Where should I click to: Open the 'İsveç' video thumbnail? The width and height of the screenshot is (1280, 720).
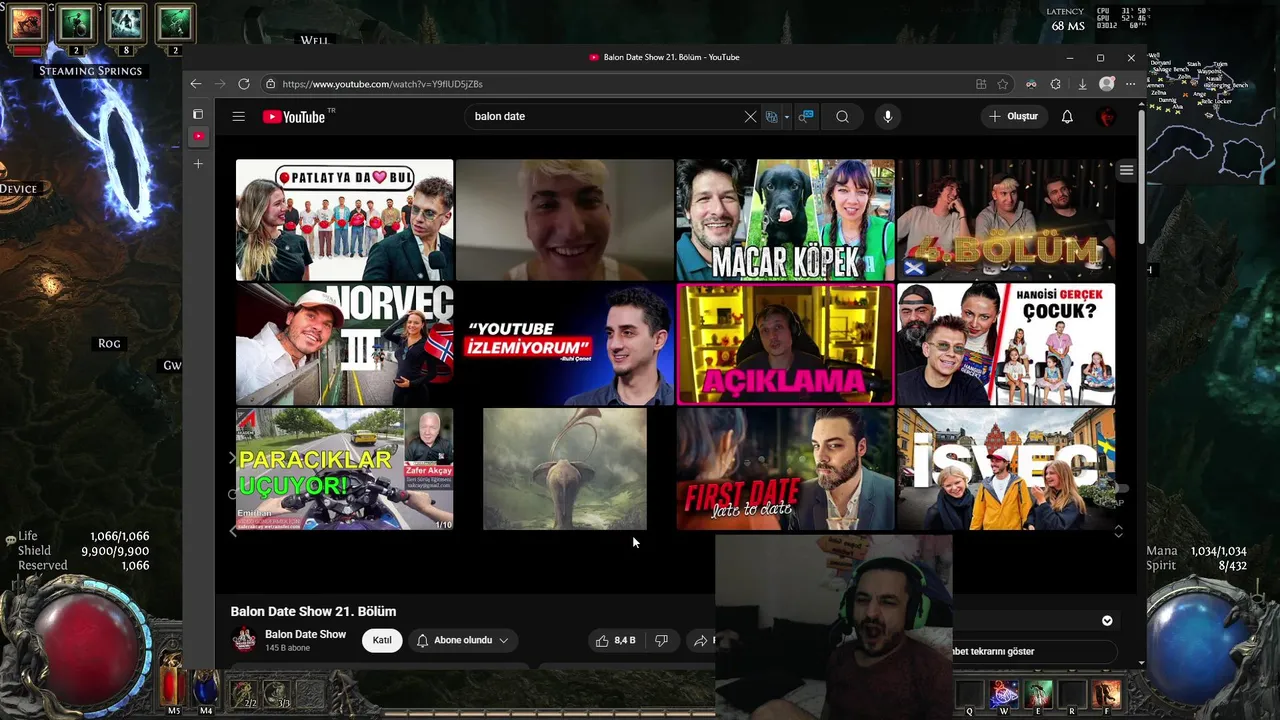[1006, 468]
